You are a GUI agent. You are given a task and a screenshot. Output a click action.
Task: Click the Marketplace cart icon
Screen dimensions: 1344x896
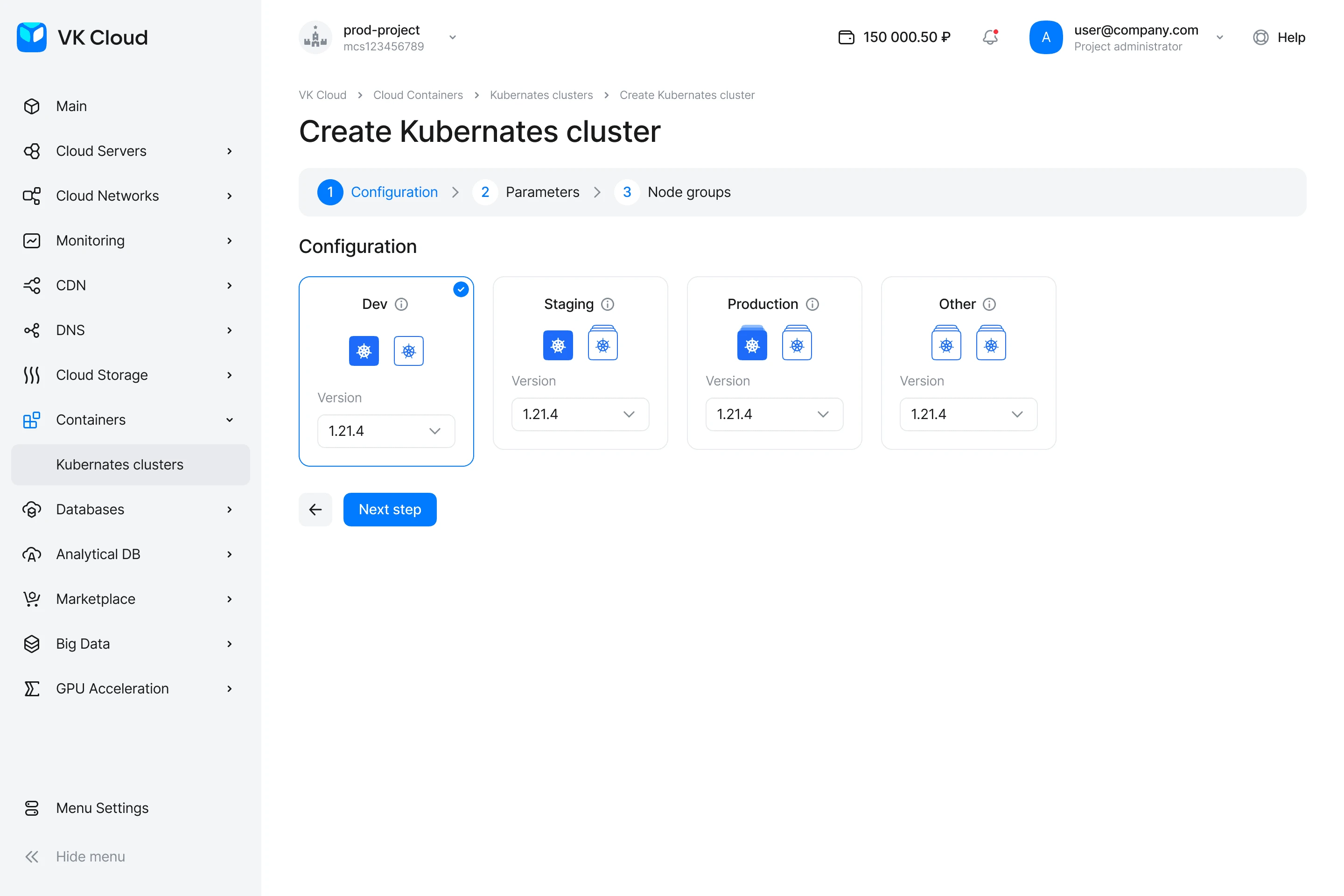[31, 599]
